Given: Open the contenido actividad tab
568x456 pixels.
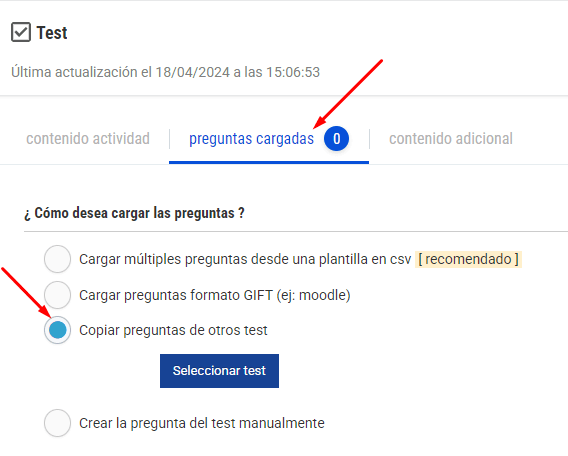Looking at the screenshot, I should click(88, 139).
